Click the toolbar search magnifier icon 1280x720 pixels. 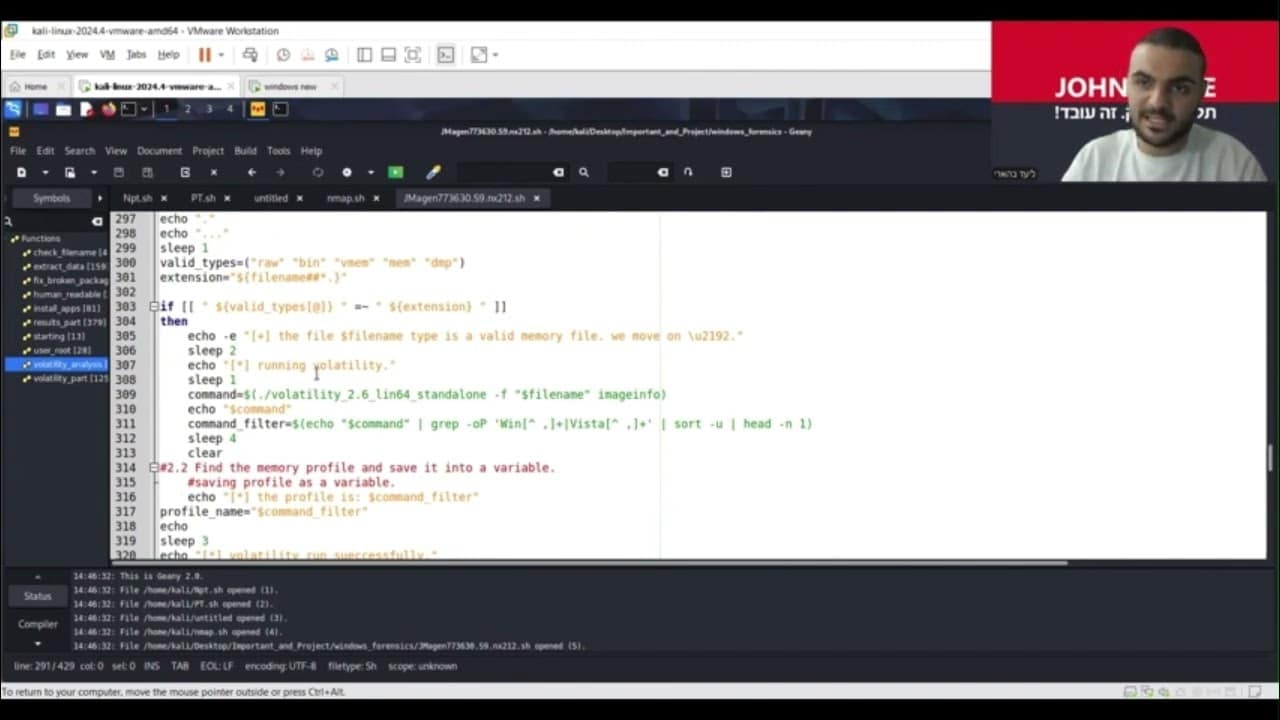(584, 172)
